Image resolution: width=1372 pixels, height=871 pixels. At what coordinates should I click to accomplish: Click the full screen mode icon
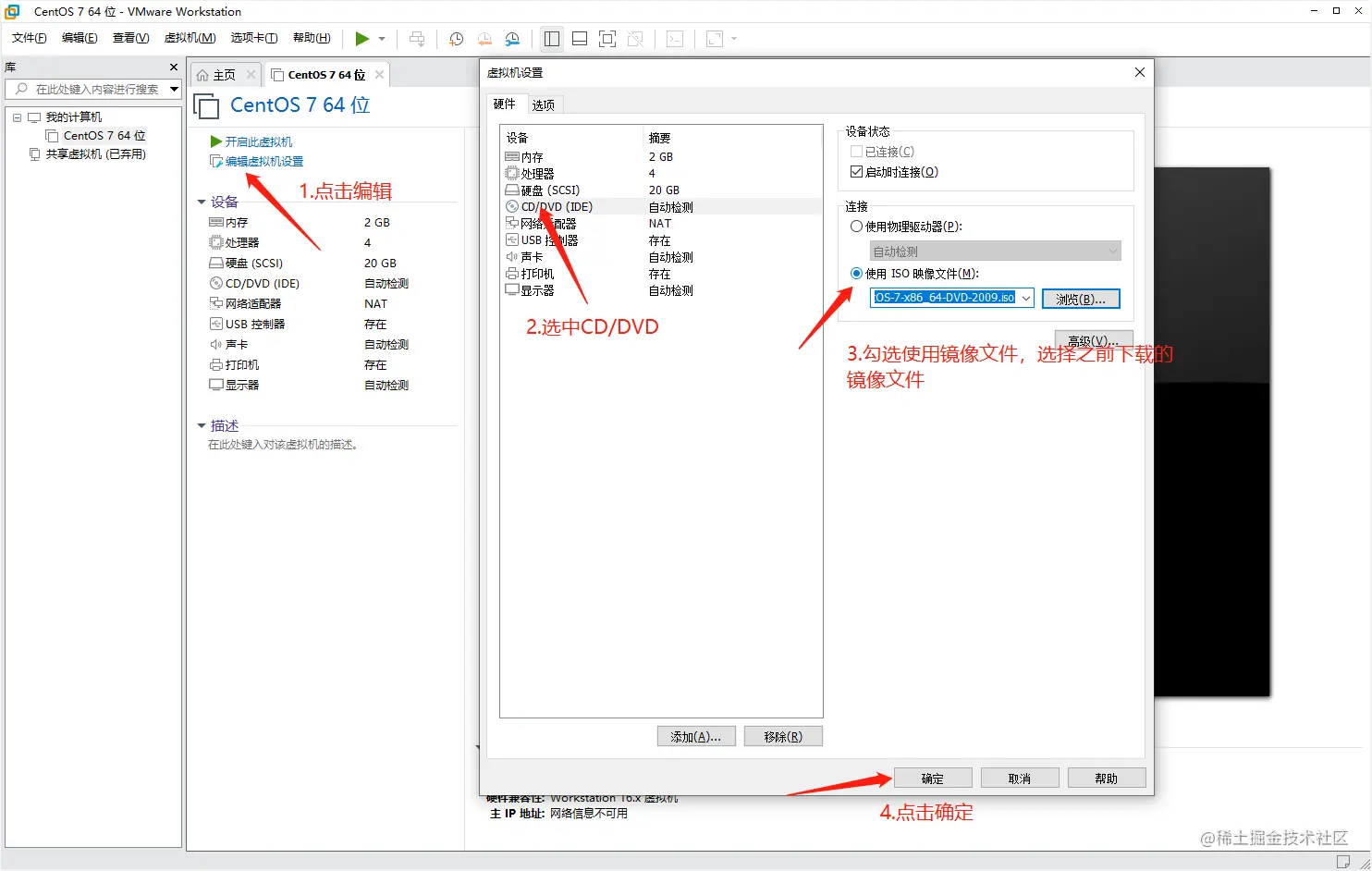[607, 38]
